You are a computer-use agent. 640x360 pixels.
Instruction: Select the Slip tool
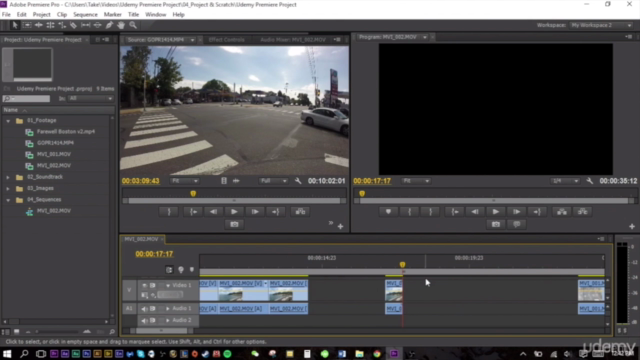85,25
